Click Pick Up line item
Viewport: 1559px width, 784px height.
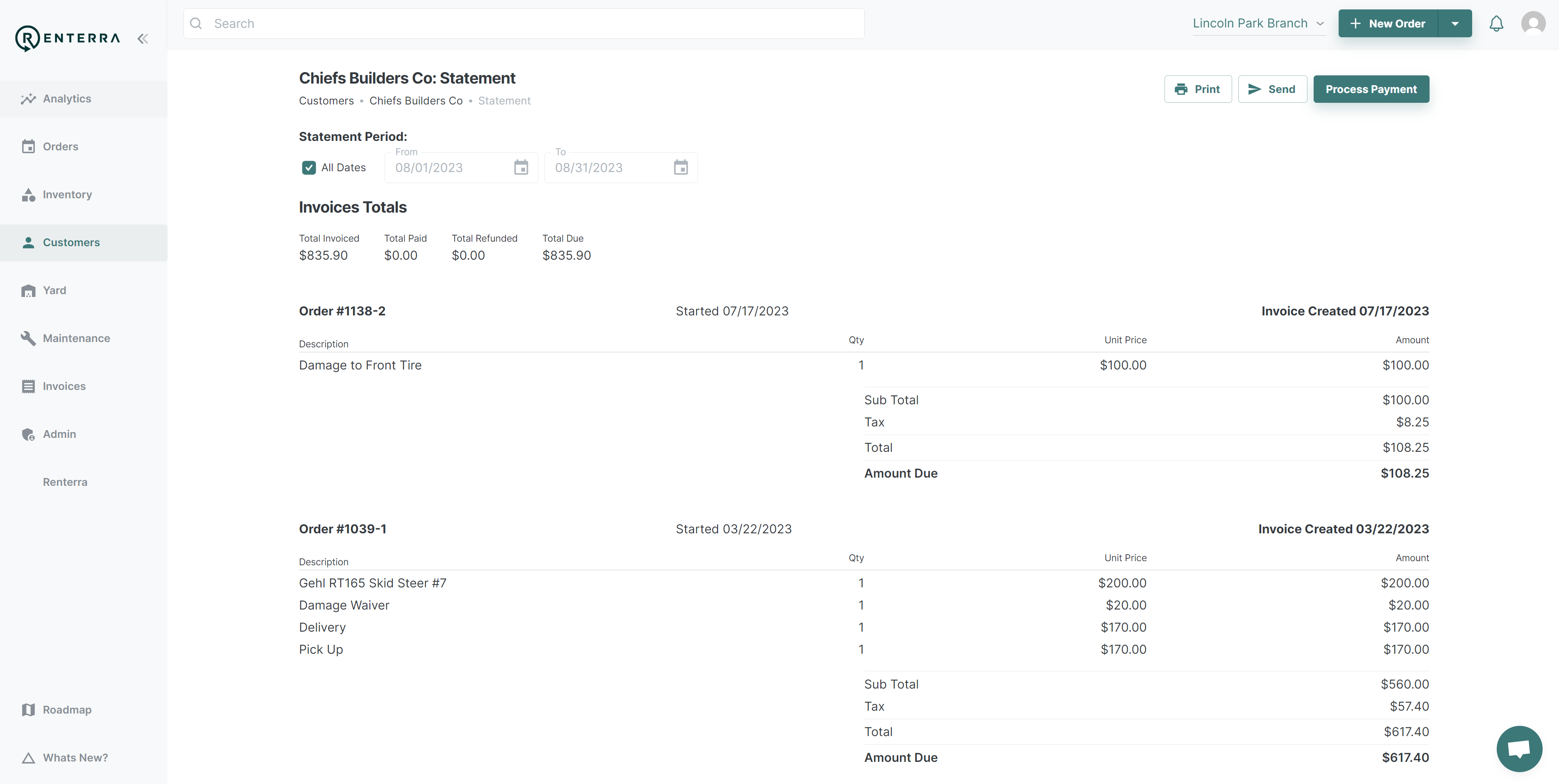click(863, 650)
